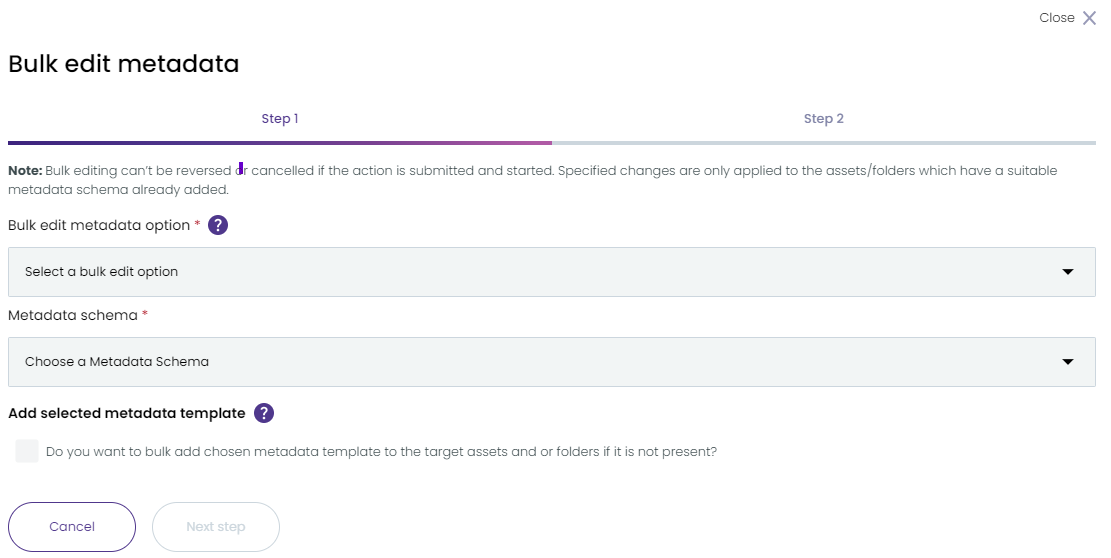The height and width of the screenshot is (558, 1111).
Task: Open the 'Choose a Metadata Schema' dropdown
Action: pos(552,362)
